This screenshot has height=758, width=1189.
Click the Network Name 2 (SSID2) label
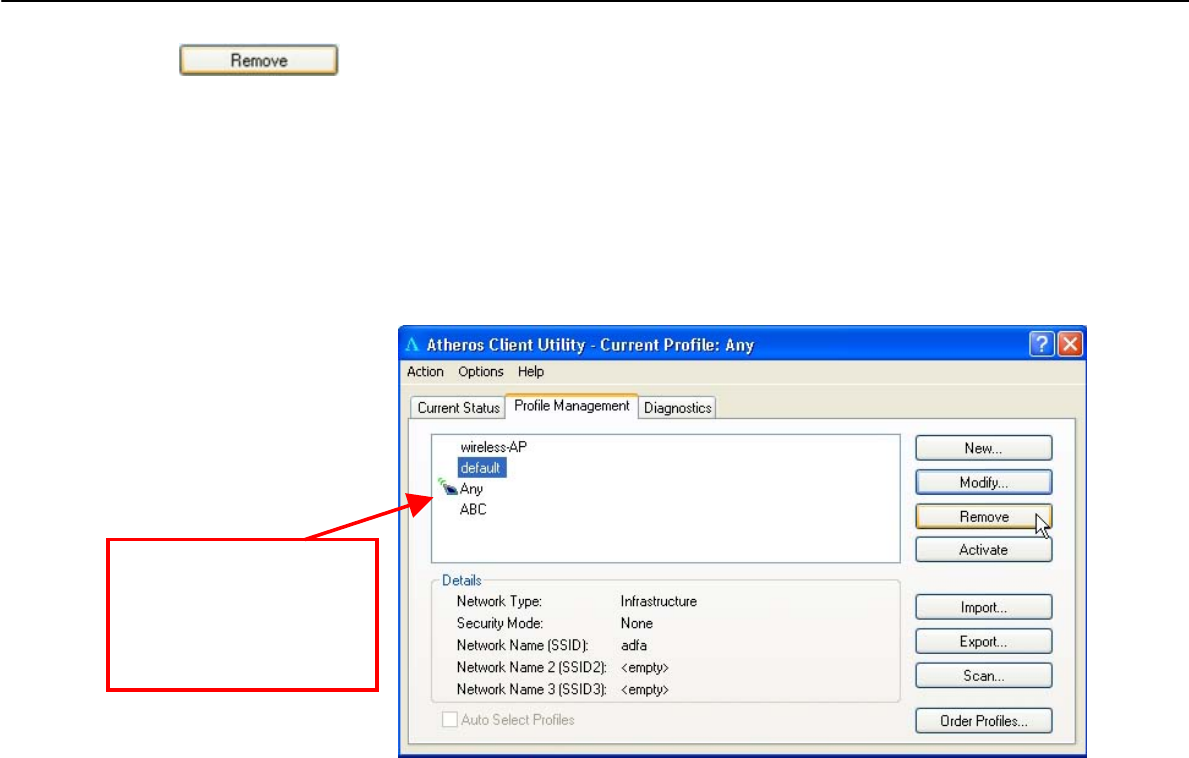pyautogui.click(x=532, y=667)
